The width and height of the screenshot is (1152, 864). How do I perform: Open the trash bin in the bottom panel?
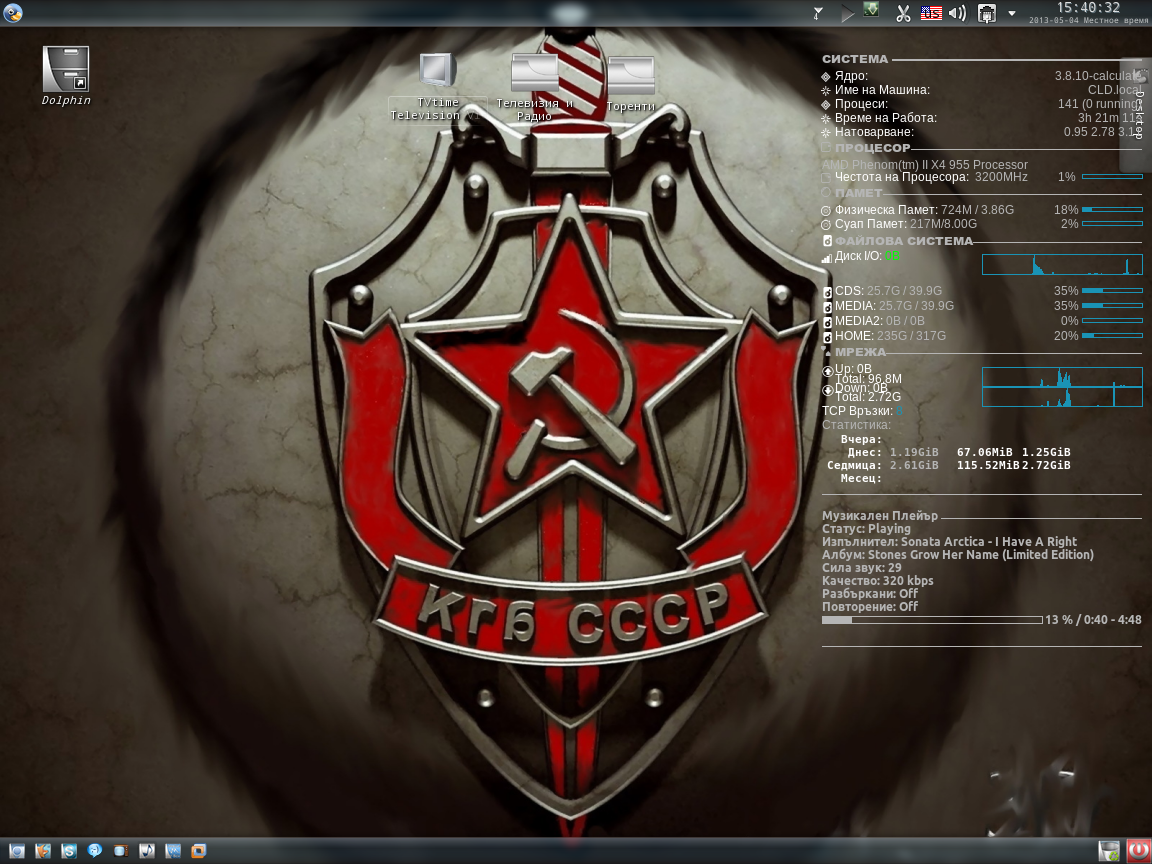tap(1109, 851)
